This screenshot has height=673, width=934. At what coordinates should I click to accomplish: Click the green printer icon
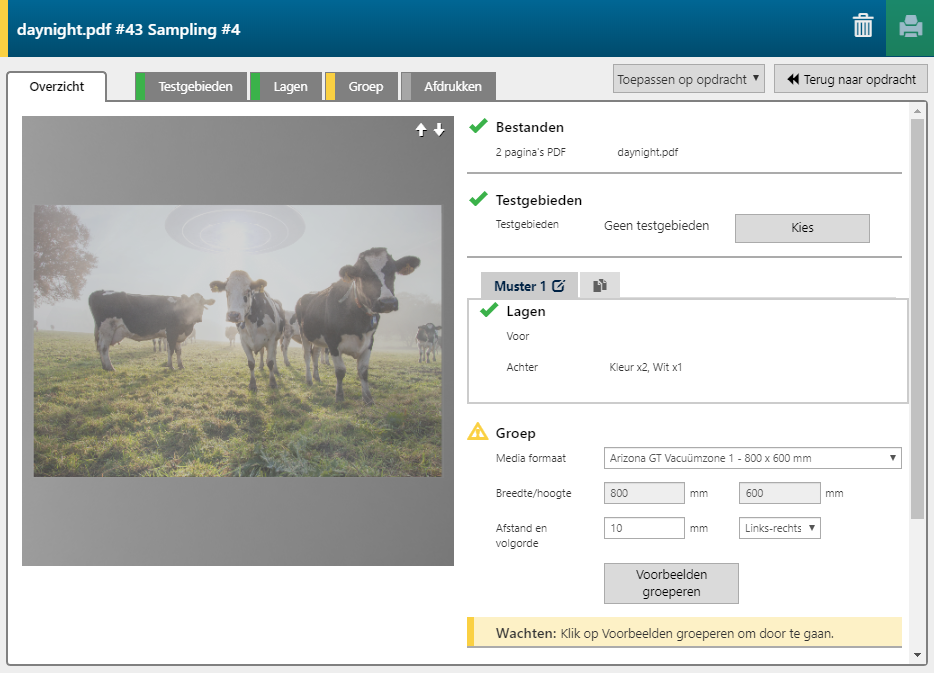910,27
